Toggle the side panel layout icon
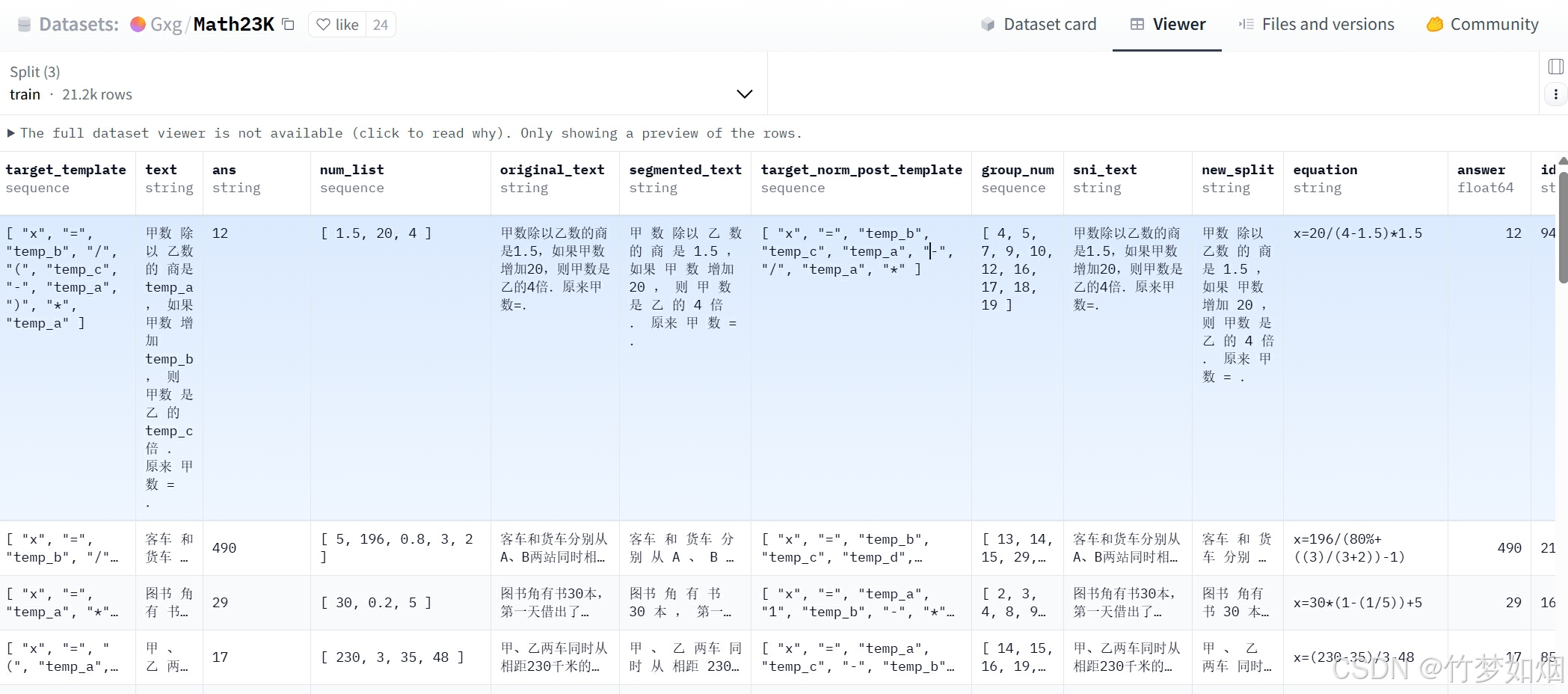Viewport: 1568px width, 694px height. 1555,67
